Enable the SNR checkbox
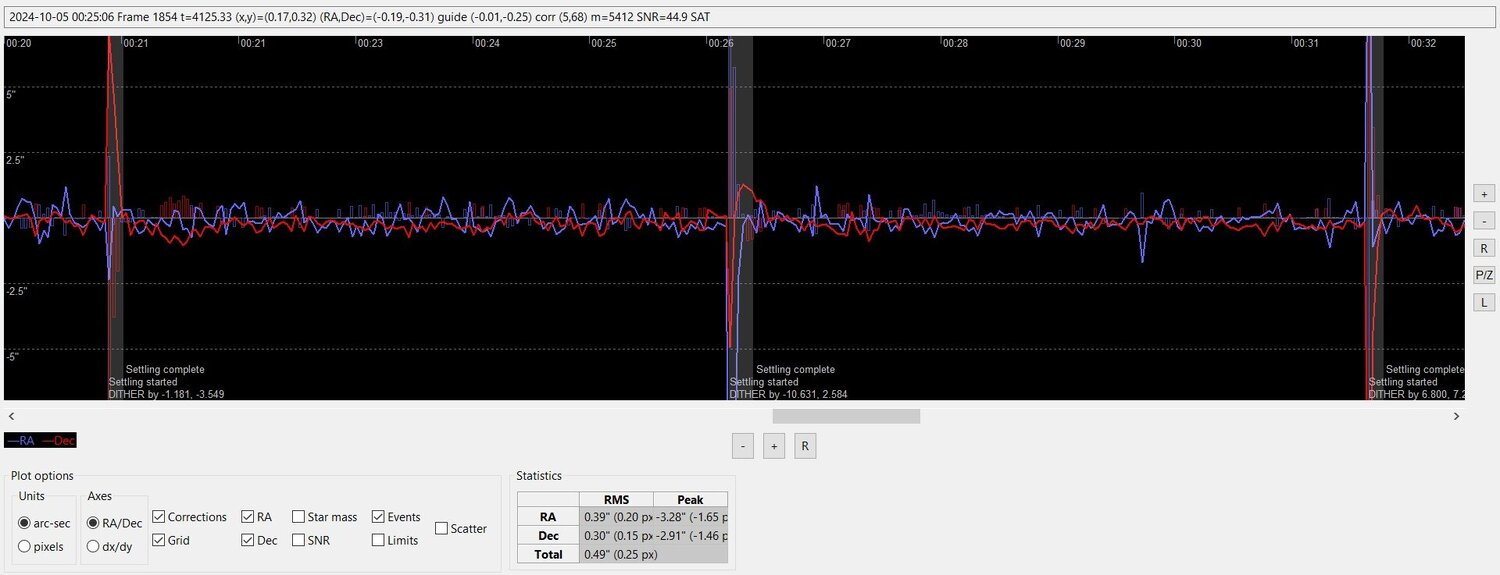Screen dimensions: 1500x575 [311, 540]
